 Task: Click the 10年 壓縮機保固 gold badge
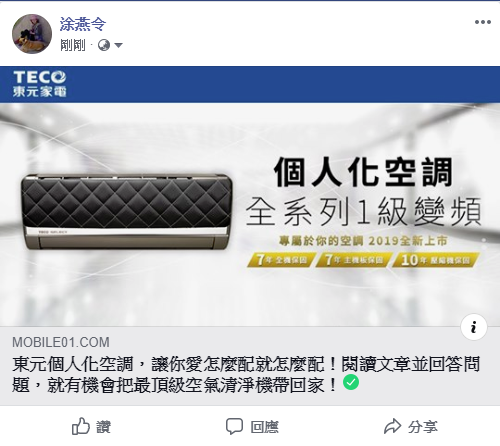(x=436, y=260)
